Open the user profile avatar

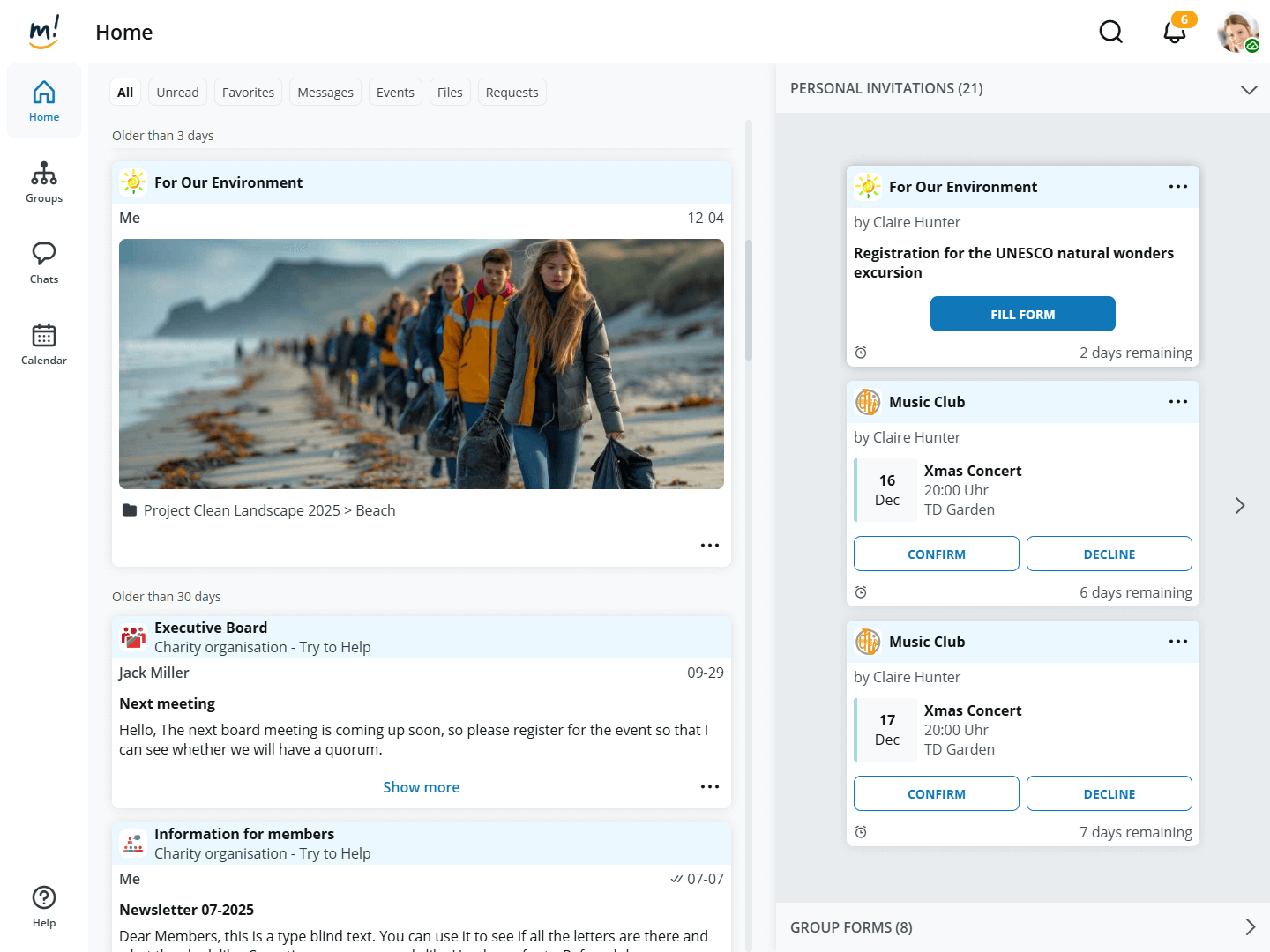pos(1237,33)
